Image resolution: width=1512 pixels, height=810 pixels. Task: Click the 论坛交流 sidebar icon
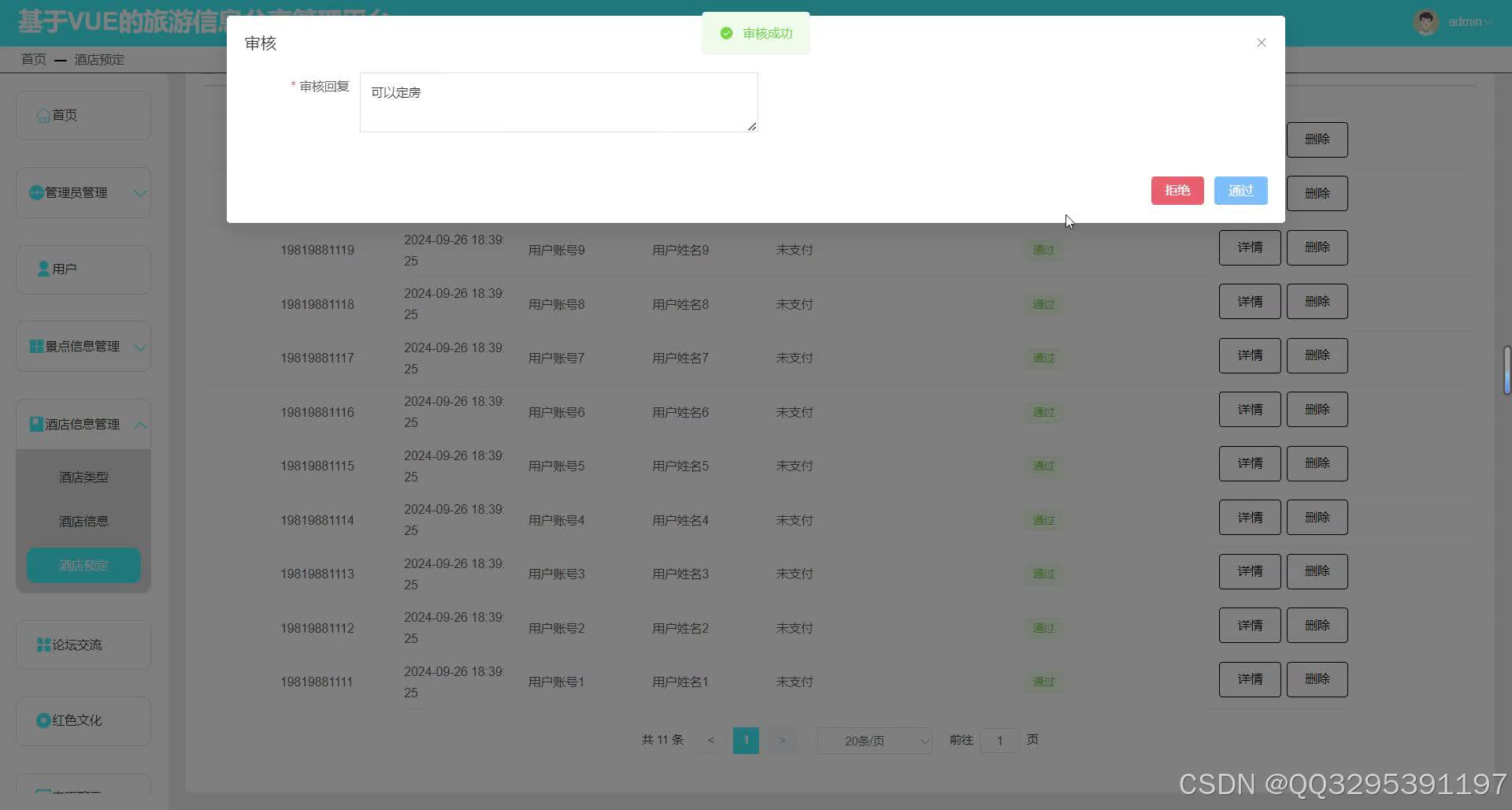tap(43, 645)
